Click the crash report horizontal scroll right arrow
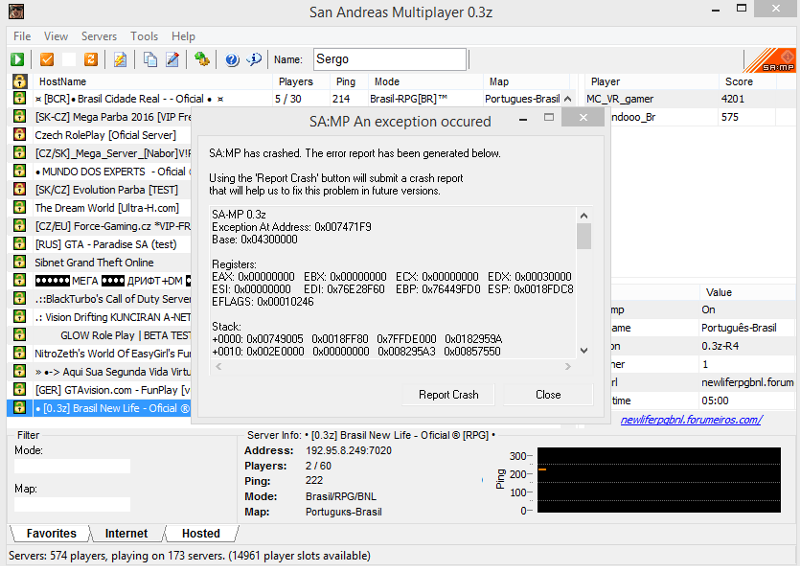Image resolution: width=800 pixels, height=566 pixels. point(567,366)
